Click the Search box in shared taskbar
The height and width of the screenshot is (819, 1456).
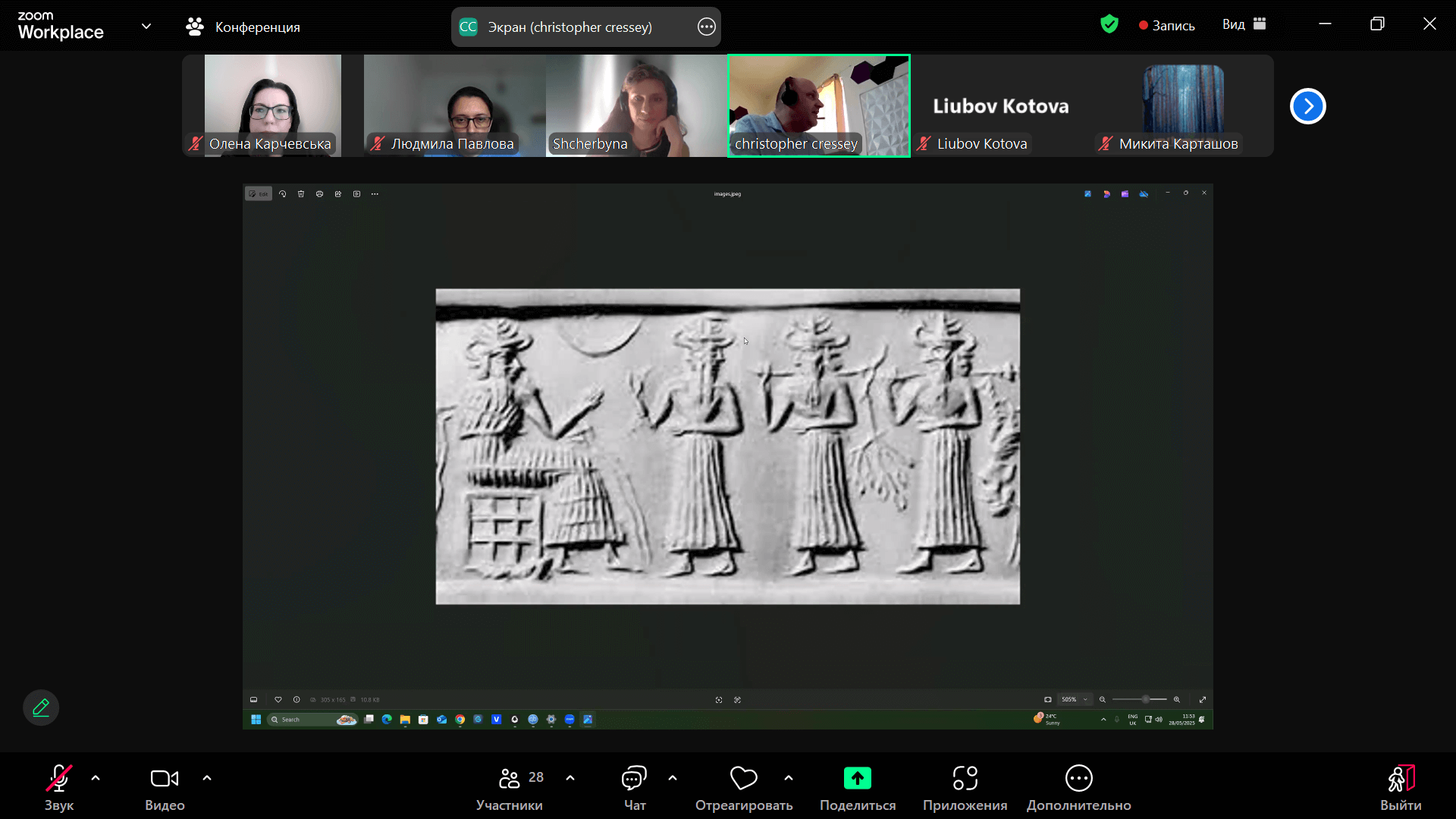coord(313,720)
